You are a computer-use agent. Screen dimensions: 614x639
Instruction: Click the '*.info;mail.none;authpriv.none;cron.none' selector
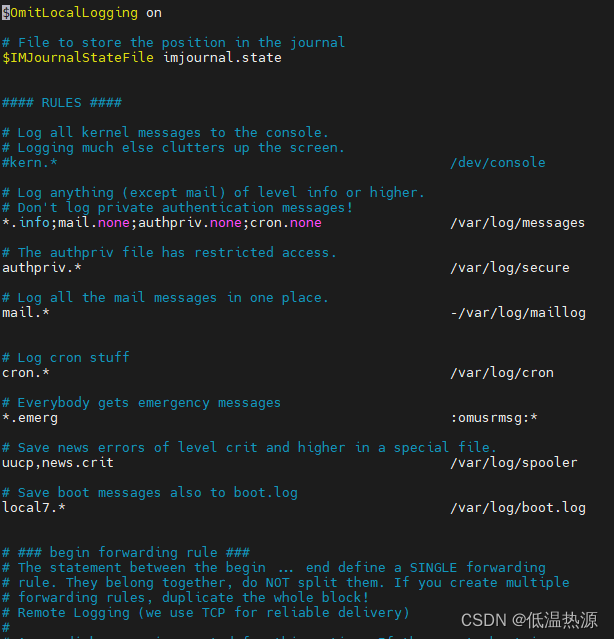[x=162, y=223]
